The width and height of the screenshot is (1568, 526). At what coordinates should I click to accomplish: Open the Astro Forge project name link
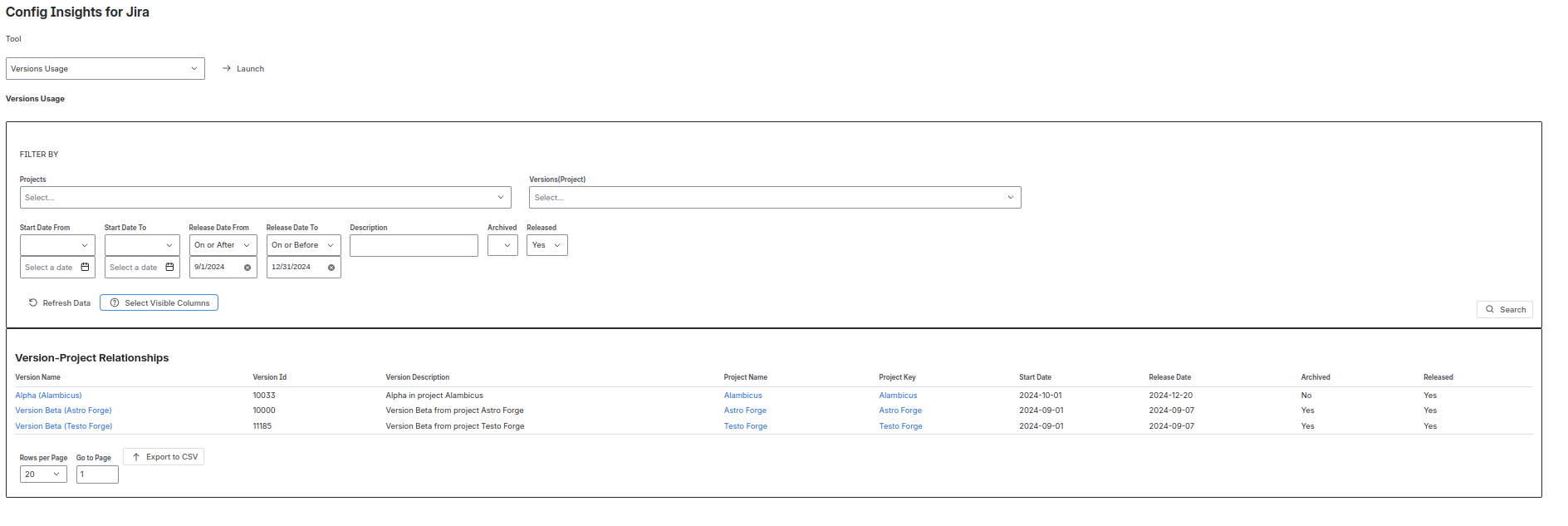pyautogui.click(x=745, y=410)
